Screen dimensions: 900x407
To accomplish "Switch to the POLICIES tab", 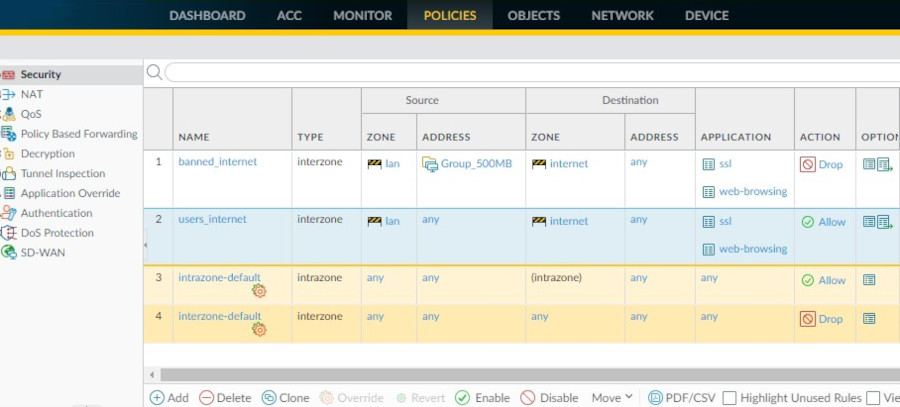I will [450, 15].
